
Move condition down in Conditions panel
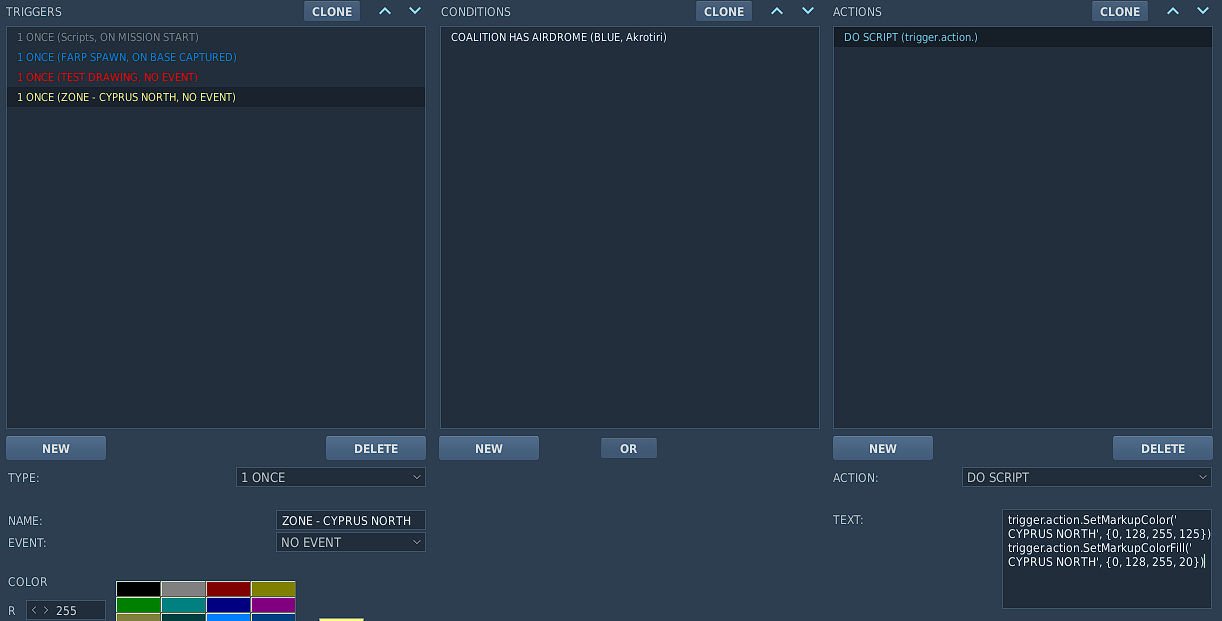click(807, 11)
